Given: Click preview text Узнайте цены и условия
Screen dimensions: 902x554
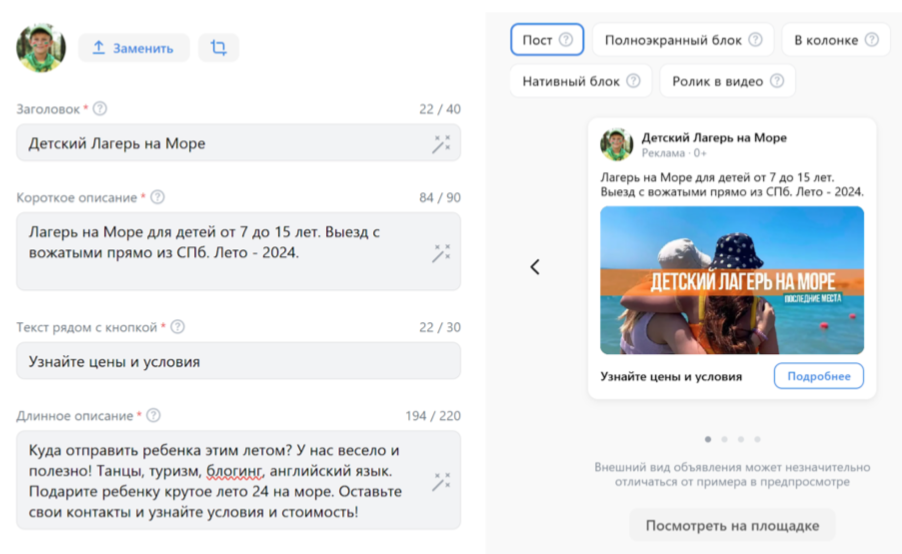Looking at the screenshot, I should [671, 376].
